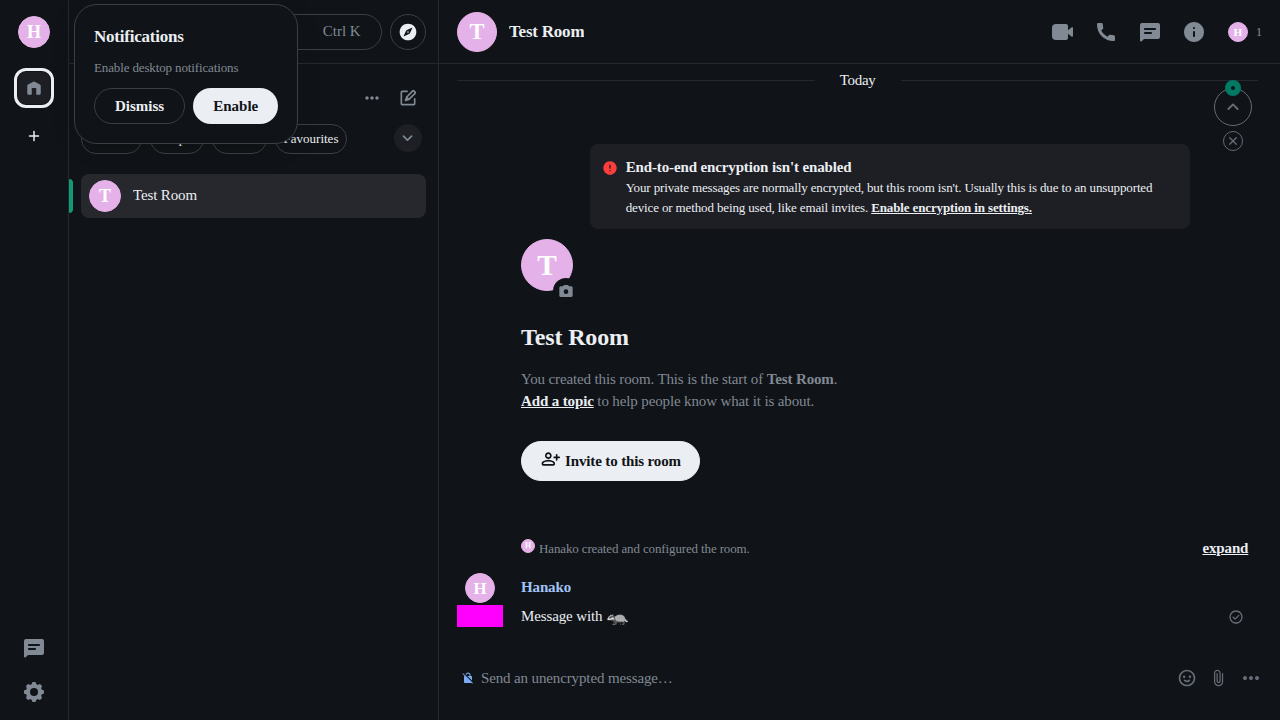Open the Threads panel in the room header
Screen dimensions: 1280x720
pos(1150,32)
